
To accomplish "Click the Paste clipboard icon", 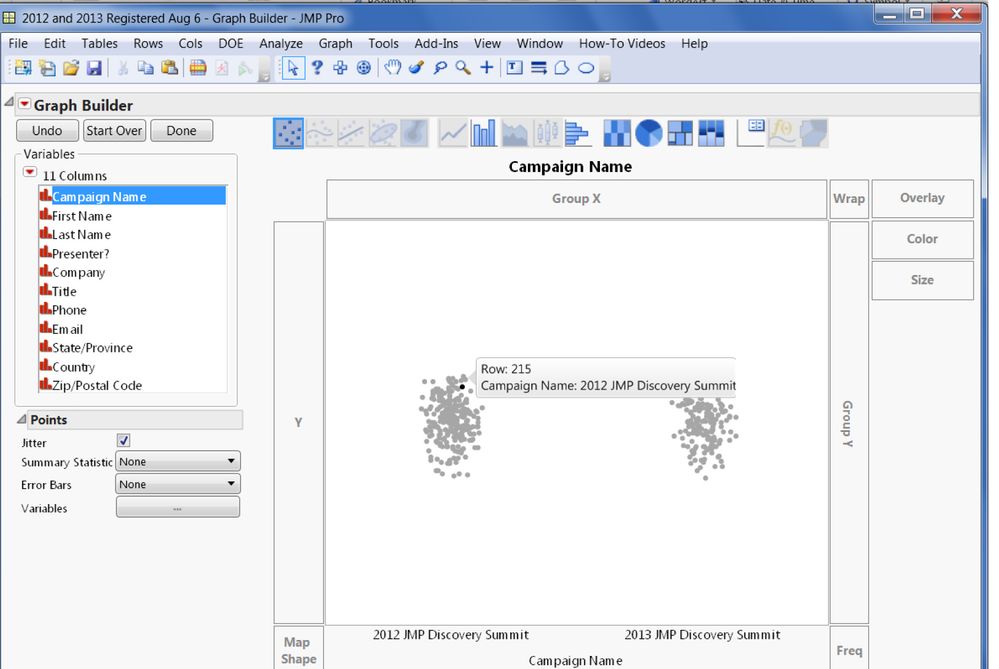I will tap(169, 68).
